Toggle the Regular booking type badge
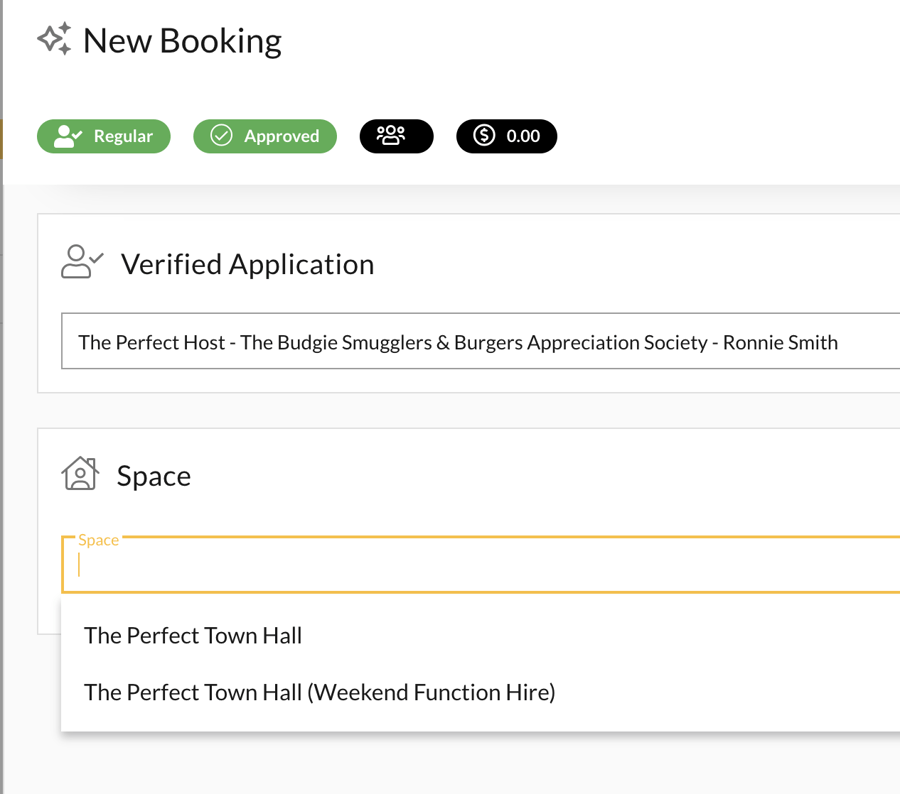This screenshot has width=900, height=794. pos(103,136)
